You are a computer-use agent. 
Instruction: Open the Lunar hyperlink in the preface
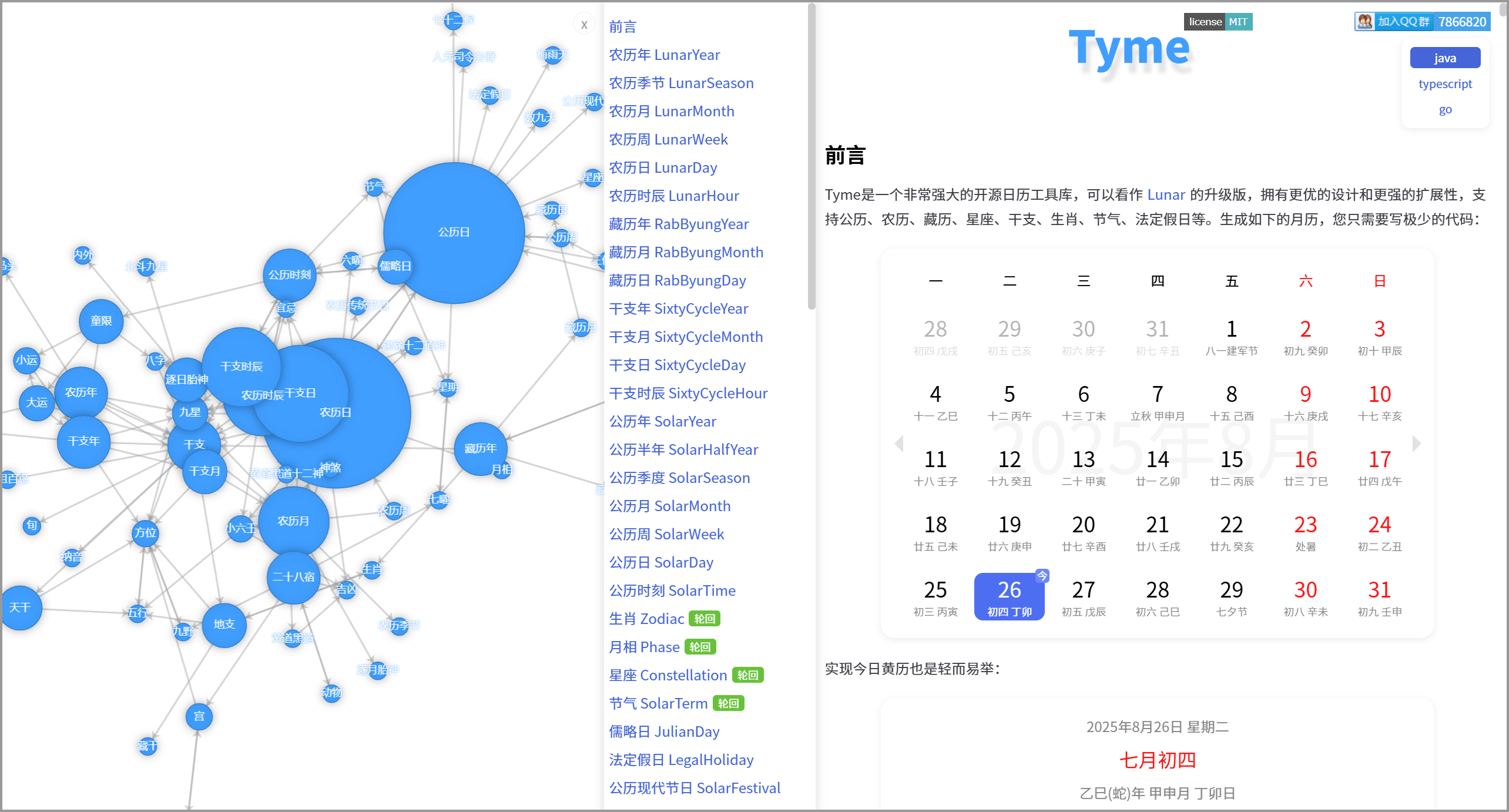tap(1165, 194)
